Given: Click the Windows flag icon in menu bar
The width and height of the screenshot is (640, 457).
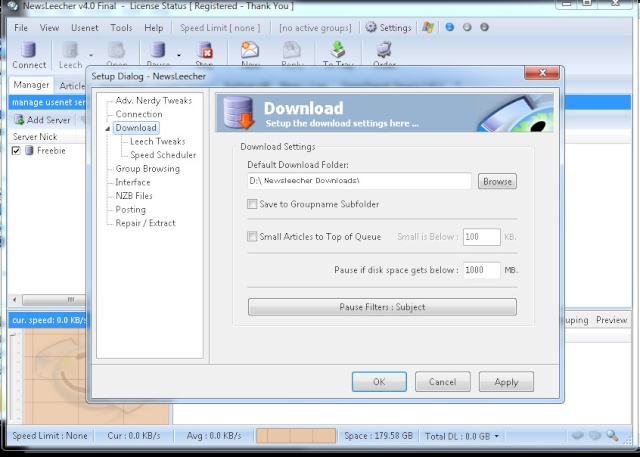Looking at the screenshot, I should point(428,27).
